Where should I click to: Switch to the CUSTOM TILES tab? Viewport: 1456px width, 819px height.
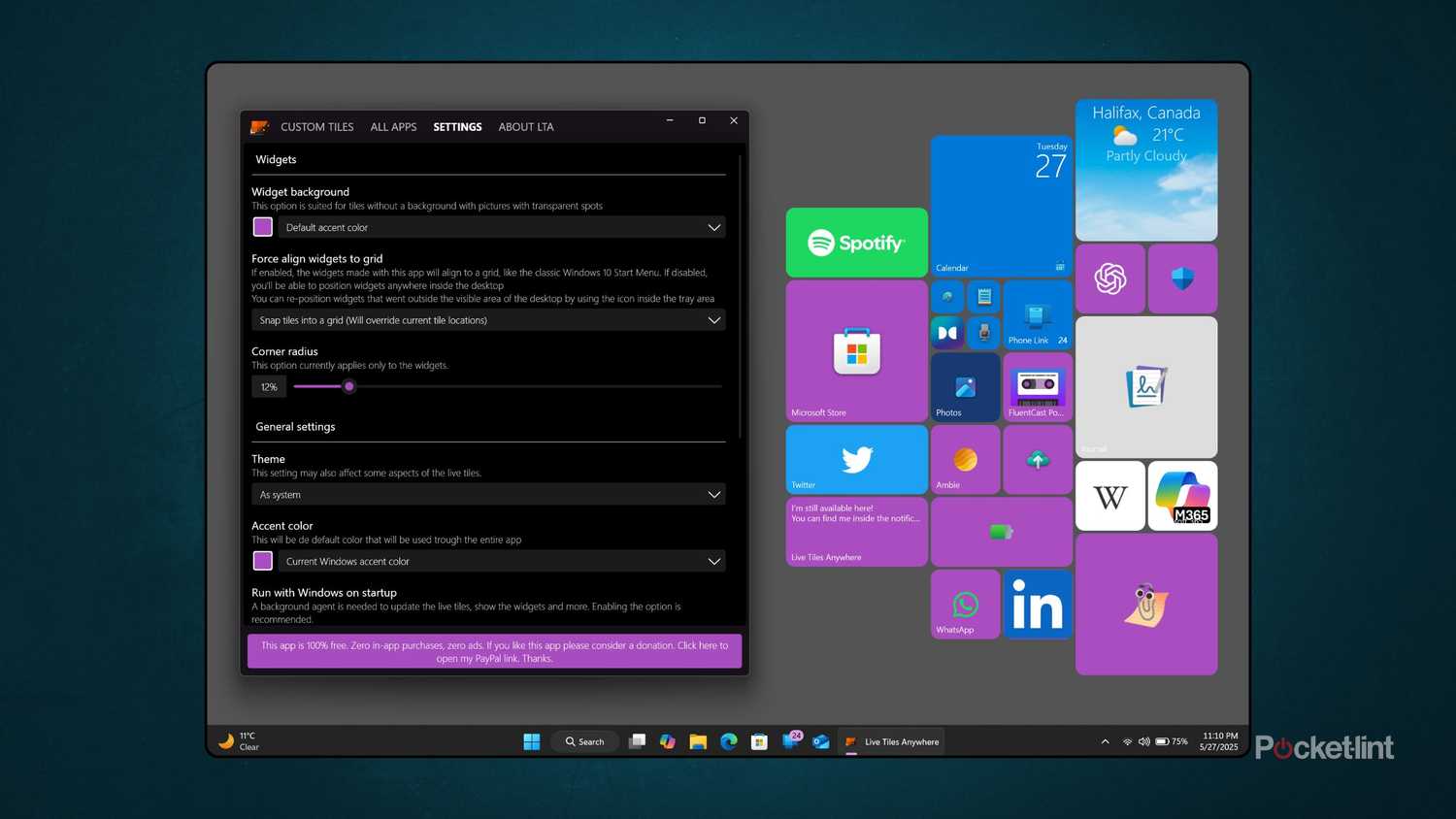[x=316, y=126]
